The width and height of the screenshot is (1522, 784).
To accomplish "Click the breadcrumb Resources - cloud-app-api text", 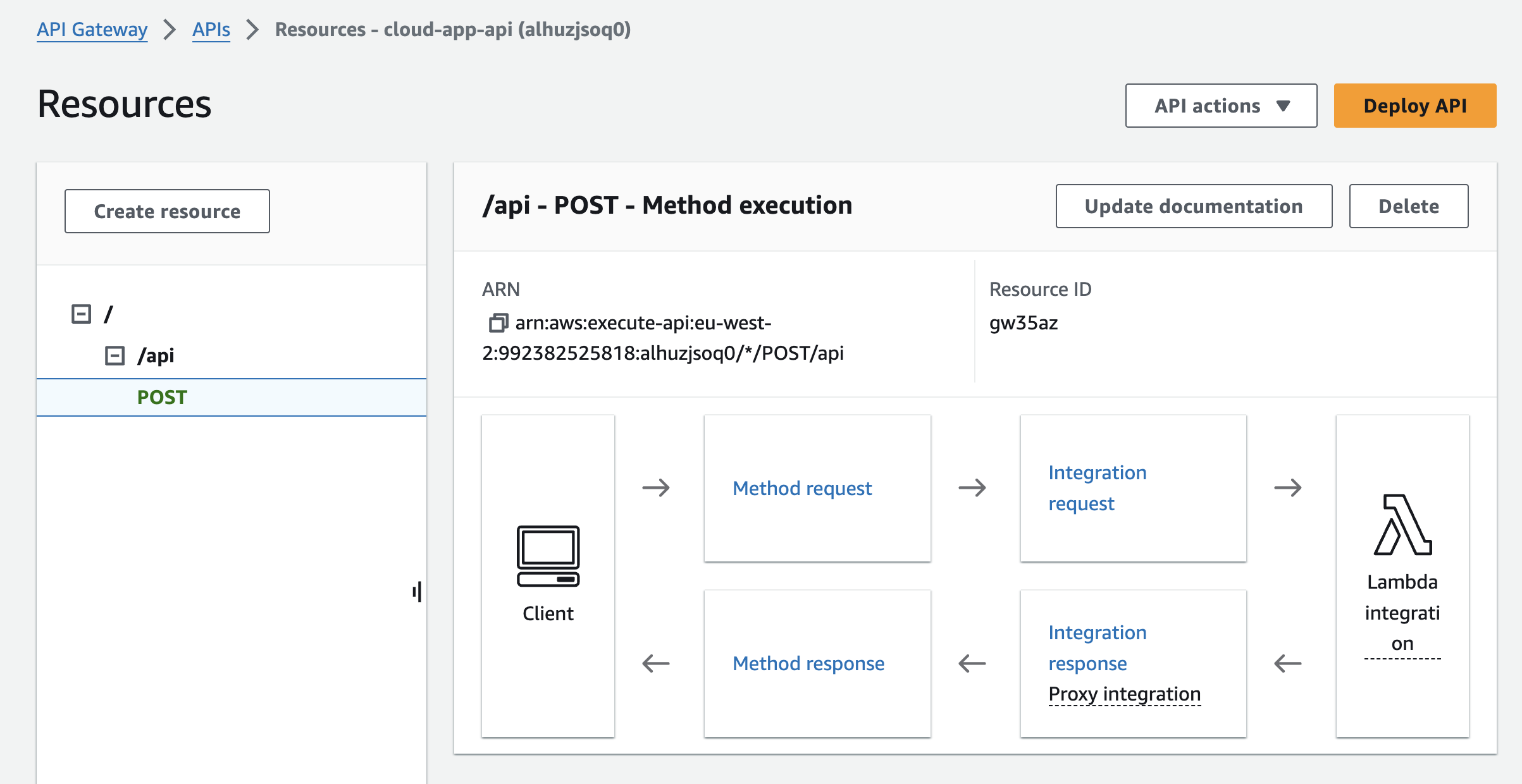I will (453, 29).
